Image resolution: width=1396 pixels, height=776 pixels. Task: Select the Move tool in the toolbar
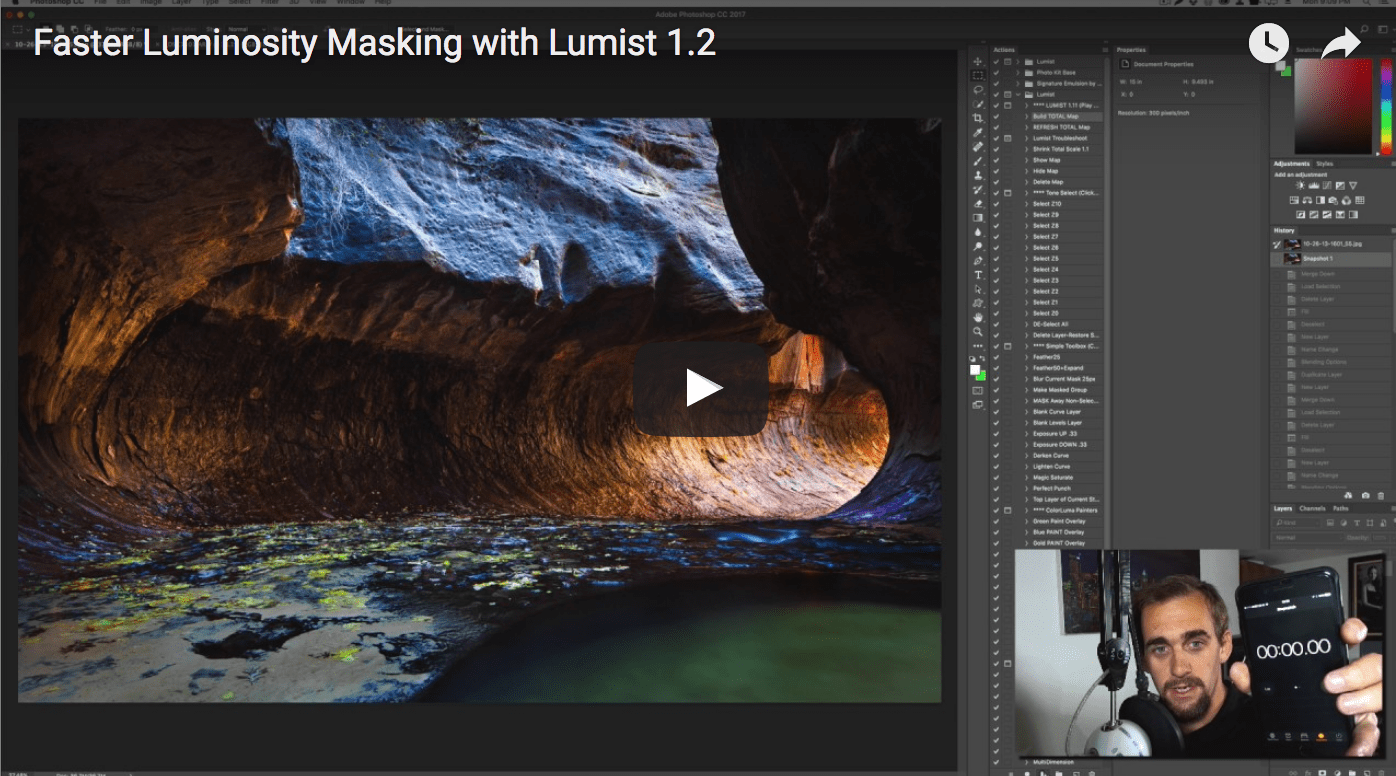(x=978, y=62)
